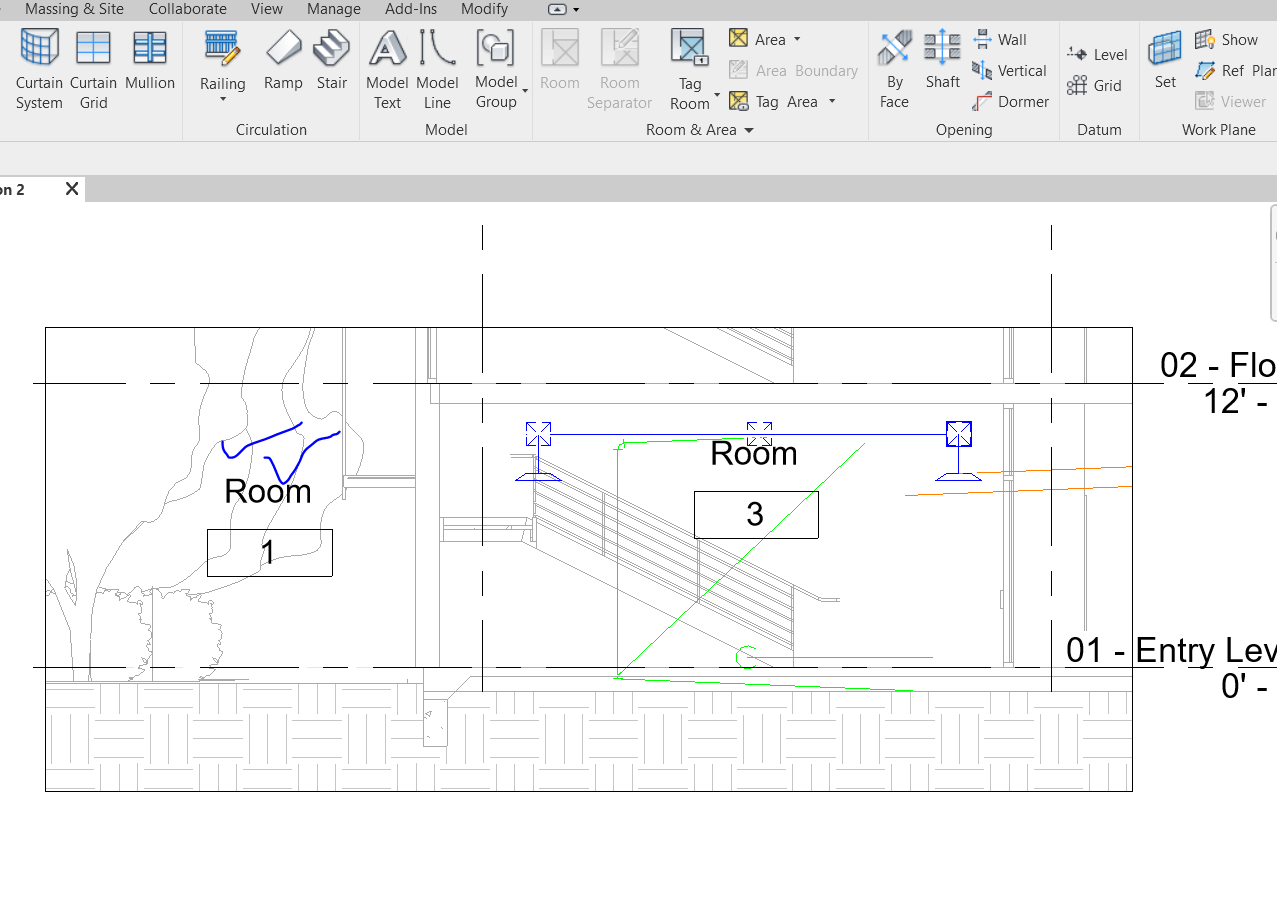The image size is (1277, 900).
Task: Select the Curtain System tool
Action: (x=39, y=68)
